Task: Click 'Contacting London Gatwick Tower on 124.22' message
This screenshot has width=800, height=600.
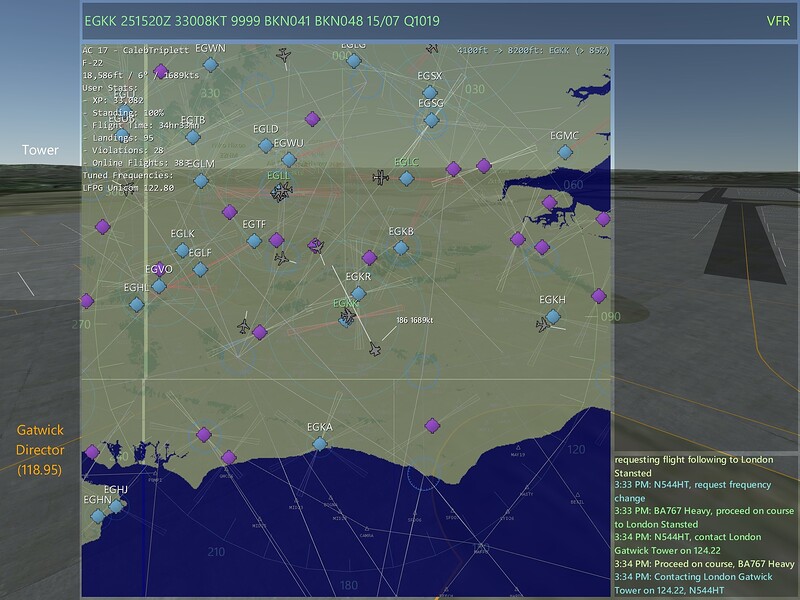Action: click(x=693, y=583)
